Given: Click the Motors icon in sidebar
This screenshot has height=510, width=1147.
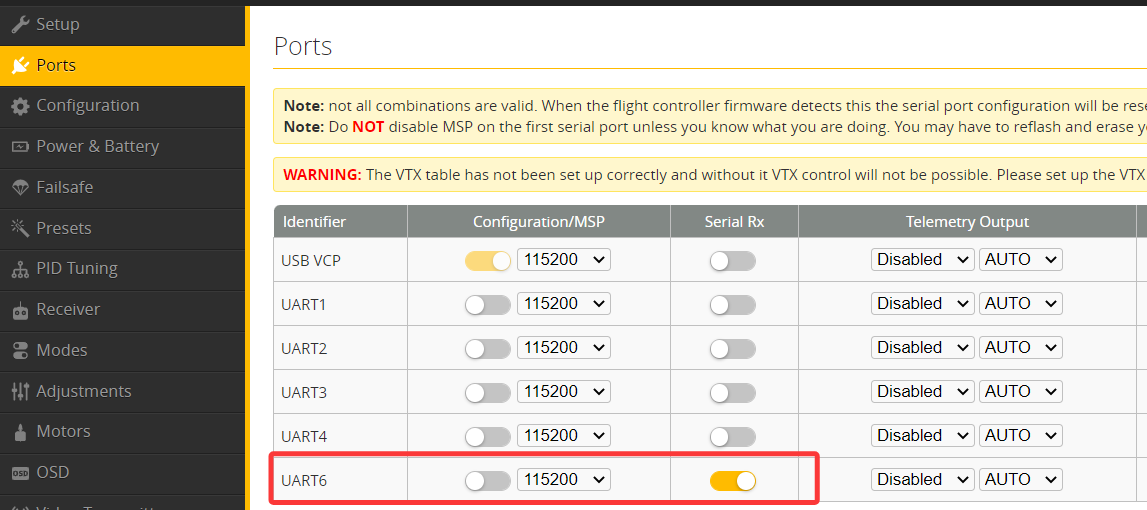Looking at the screenshot, I should tap(20, 432).
